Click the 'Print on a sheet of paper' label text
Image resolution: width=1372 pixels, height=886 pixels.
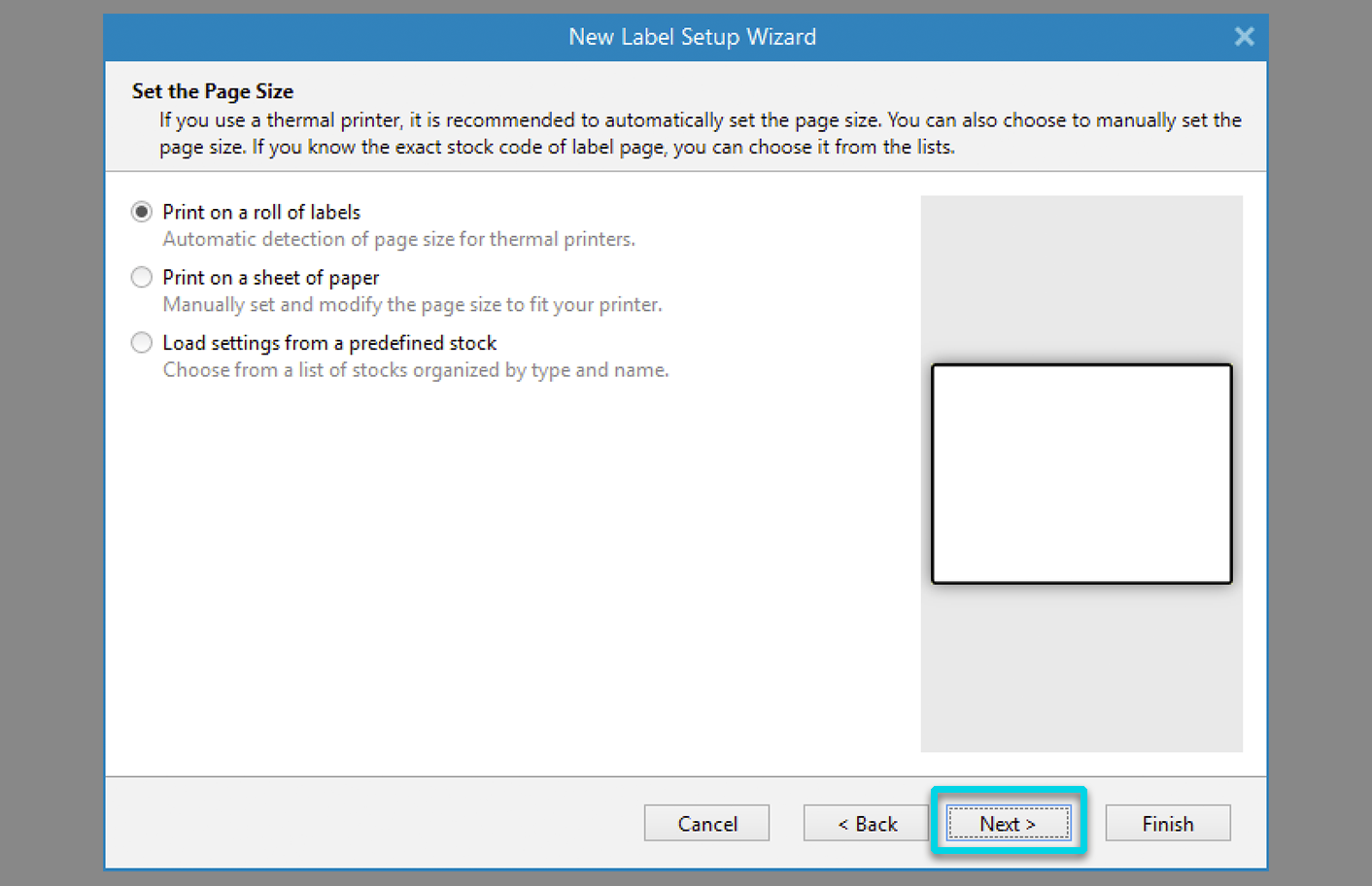click(270, 278)
